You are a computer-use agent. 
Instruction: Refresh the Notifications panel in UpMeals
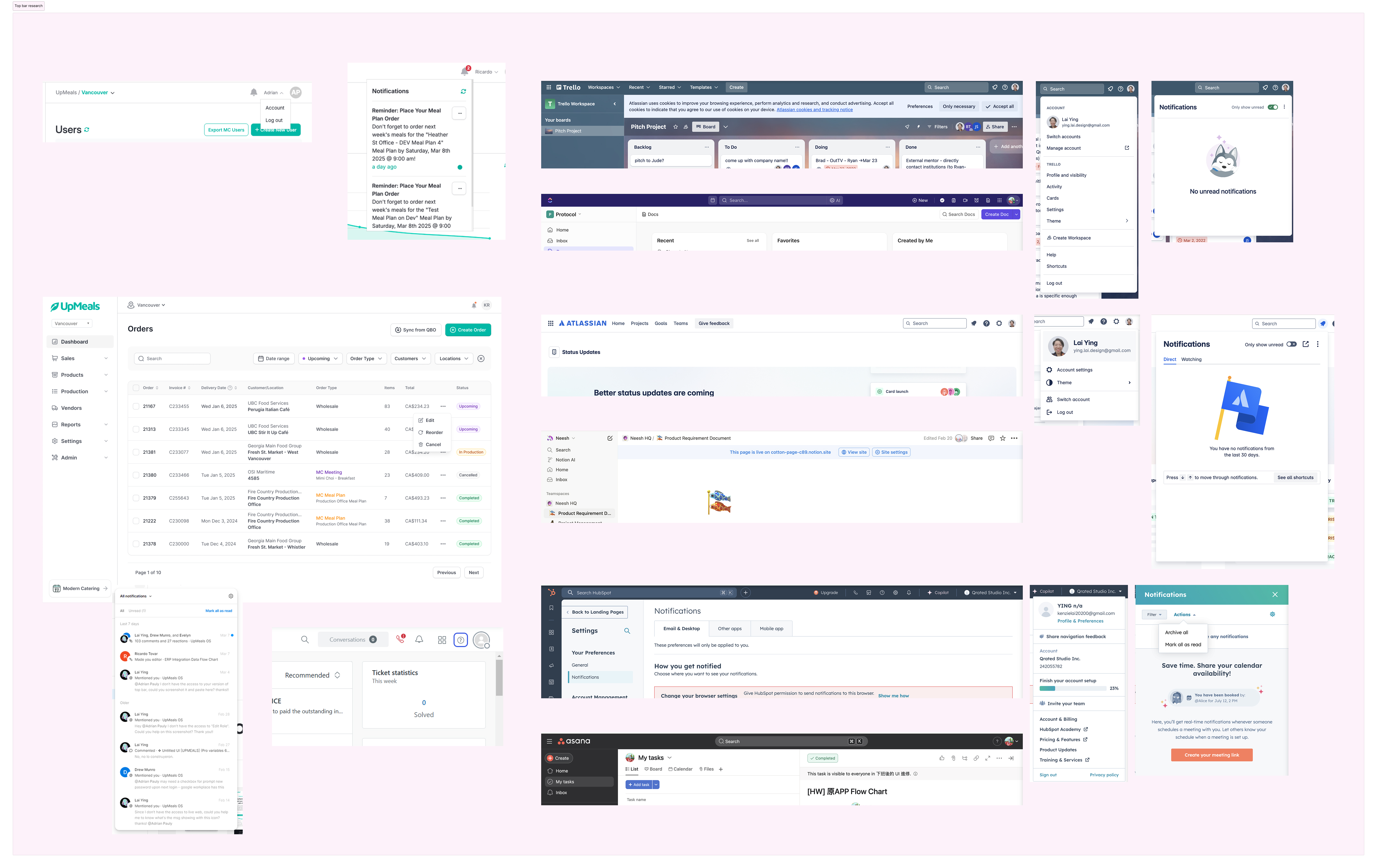(x=463, y=91)
